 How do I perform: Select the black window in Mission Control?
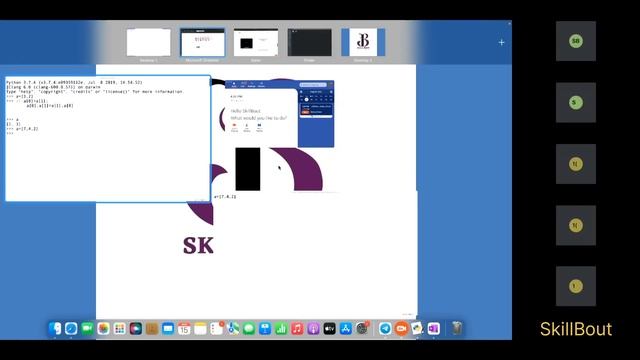(248, 169)
